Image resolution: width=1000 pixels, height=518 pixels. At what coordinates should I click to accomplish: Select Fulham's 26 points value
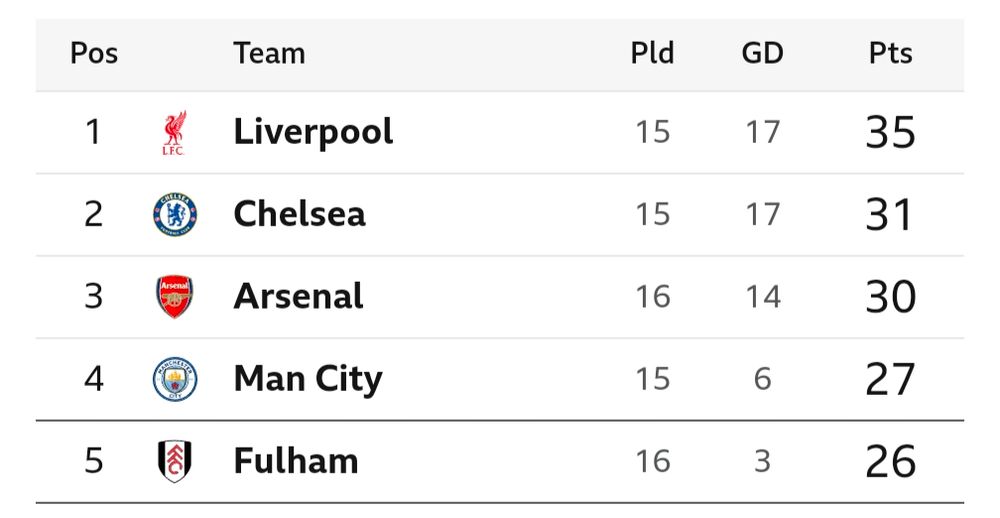pyautogui.click(x=891, y=461)
